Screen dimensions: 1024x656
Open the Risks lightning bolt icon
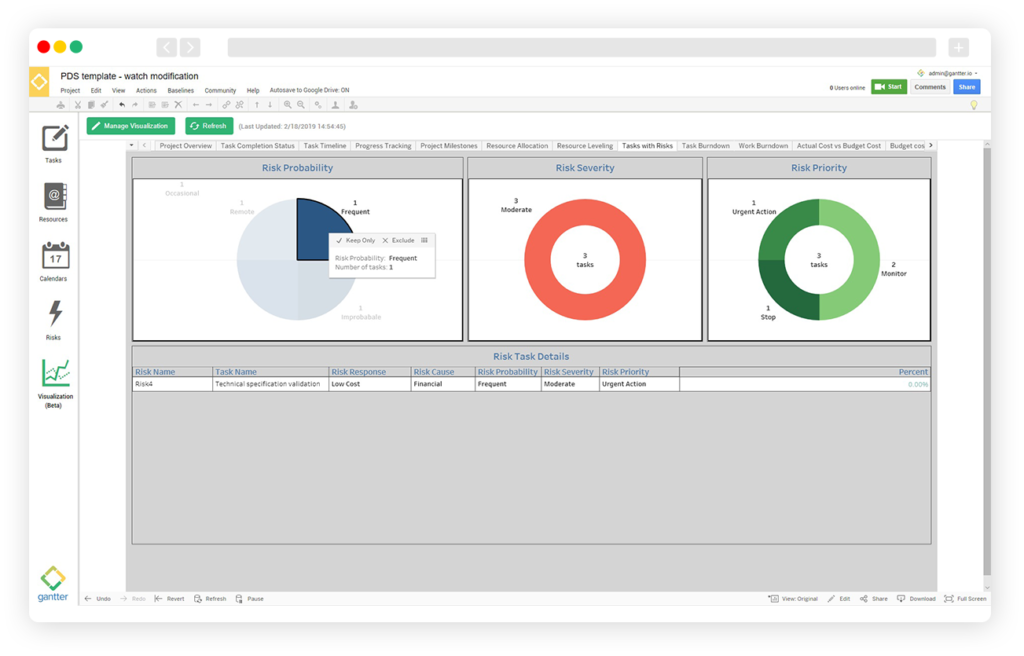coord(54,315)
